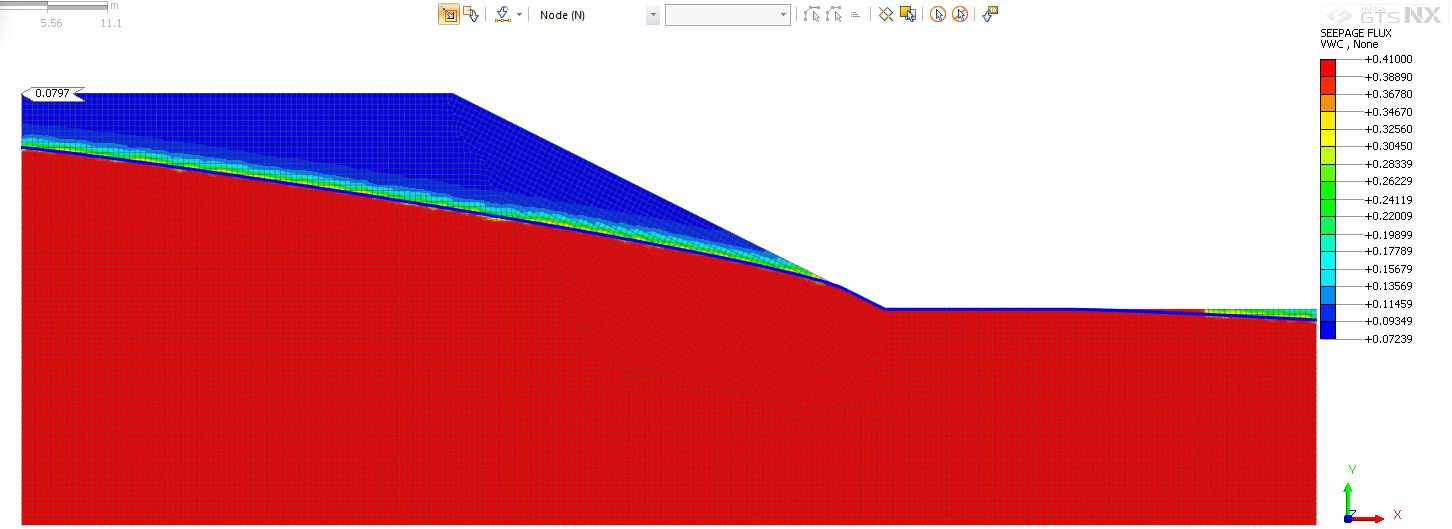1452x529 pixels.
Task: Toggle the first orange circled cursor icon
Action: (938, 15)
